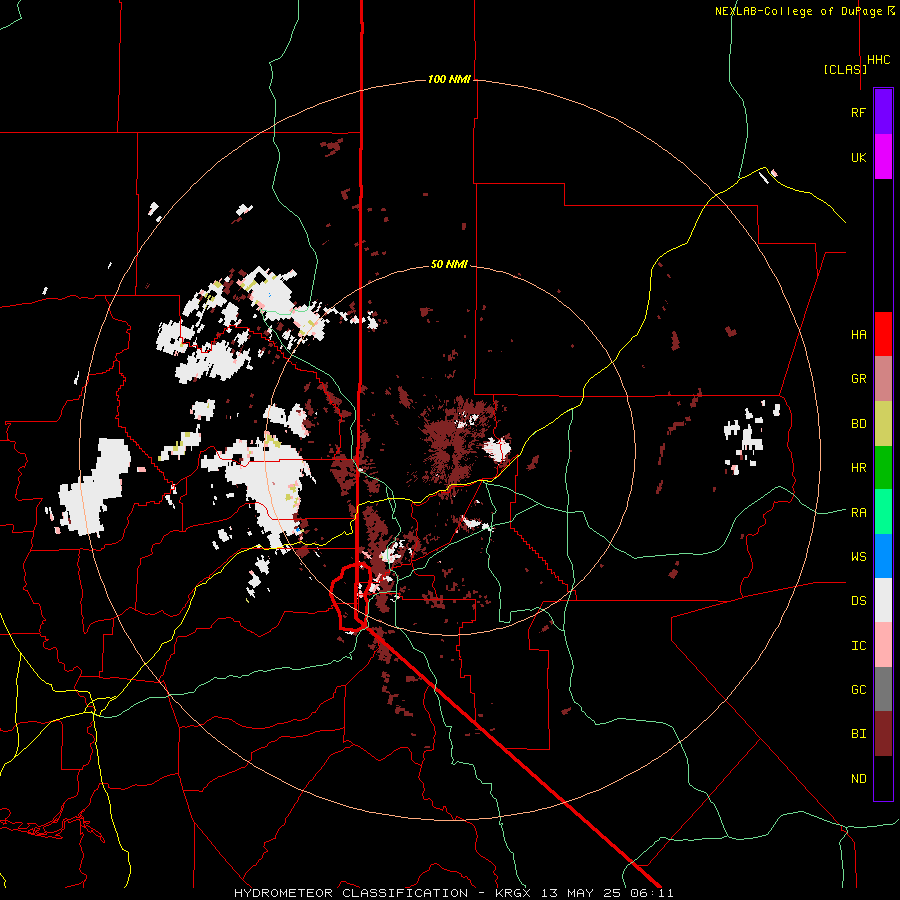The image size is (900, 900).
Task: Click the UK magenta legend swatch
Action: coord(883,157)
